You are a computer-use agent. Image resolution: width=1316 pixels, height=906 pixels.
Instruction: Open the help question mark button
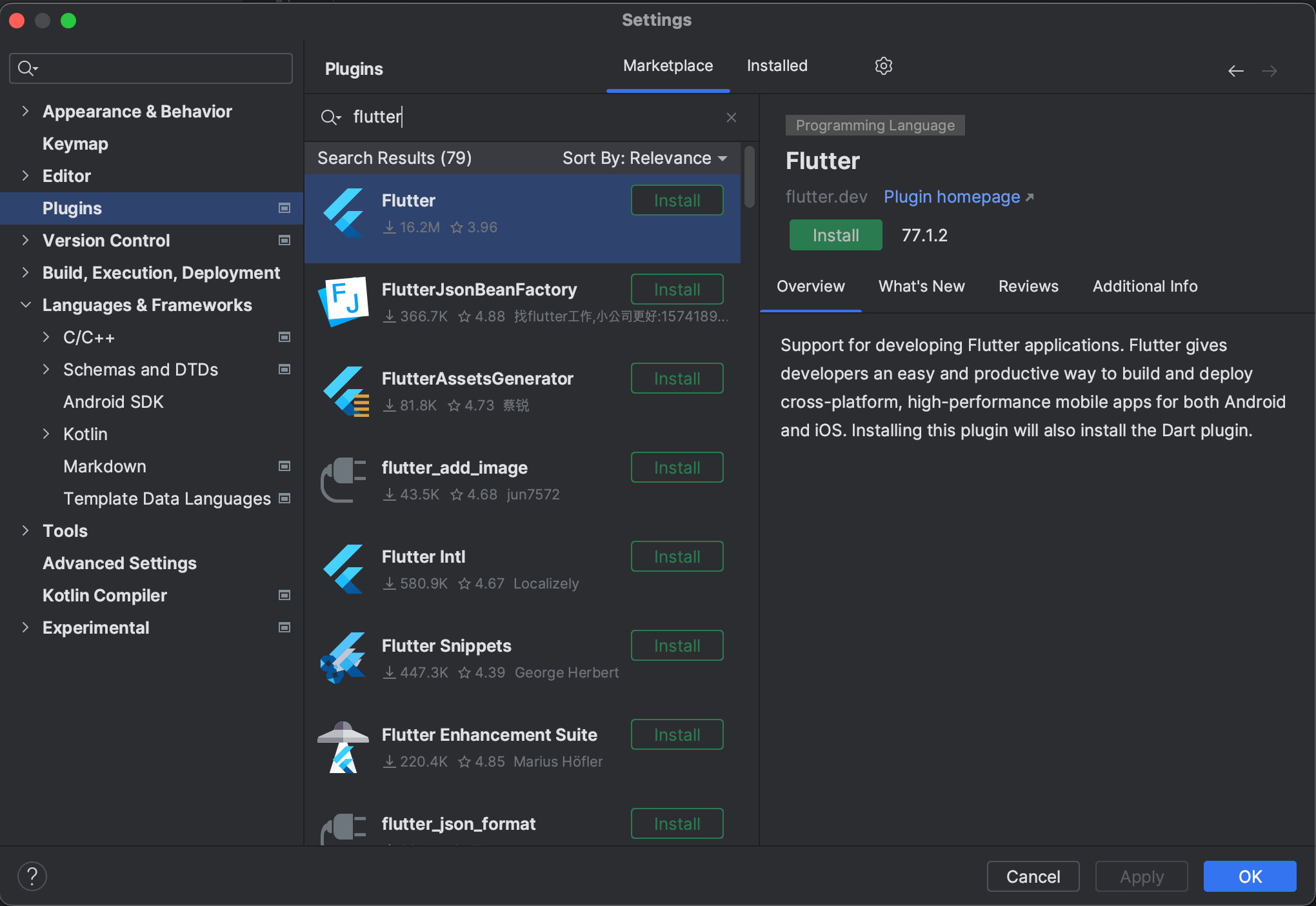(32, 876)
